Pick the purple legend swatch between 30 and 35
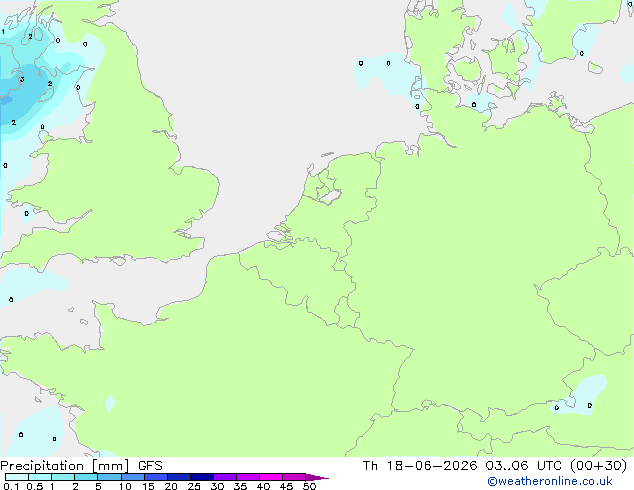Viewport: 634px width, 490px height. pyautogui.click(x=225, y=477)
